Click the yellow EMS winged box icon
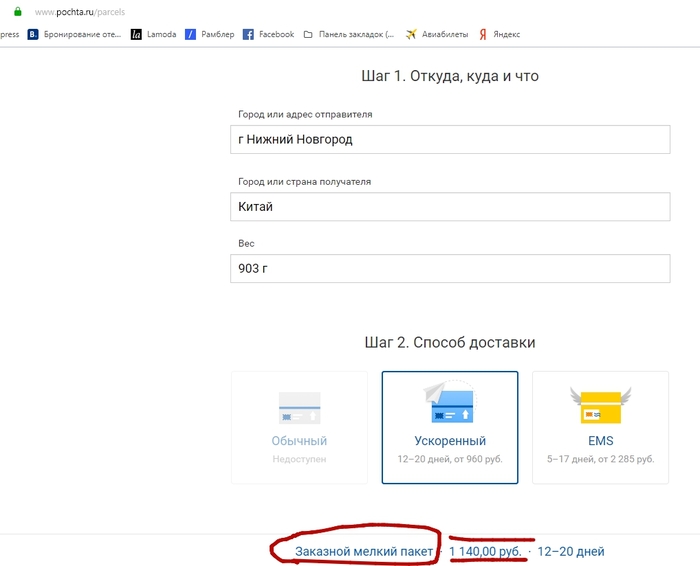This screenshot has width=700, height=566. (600, 405)
